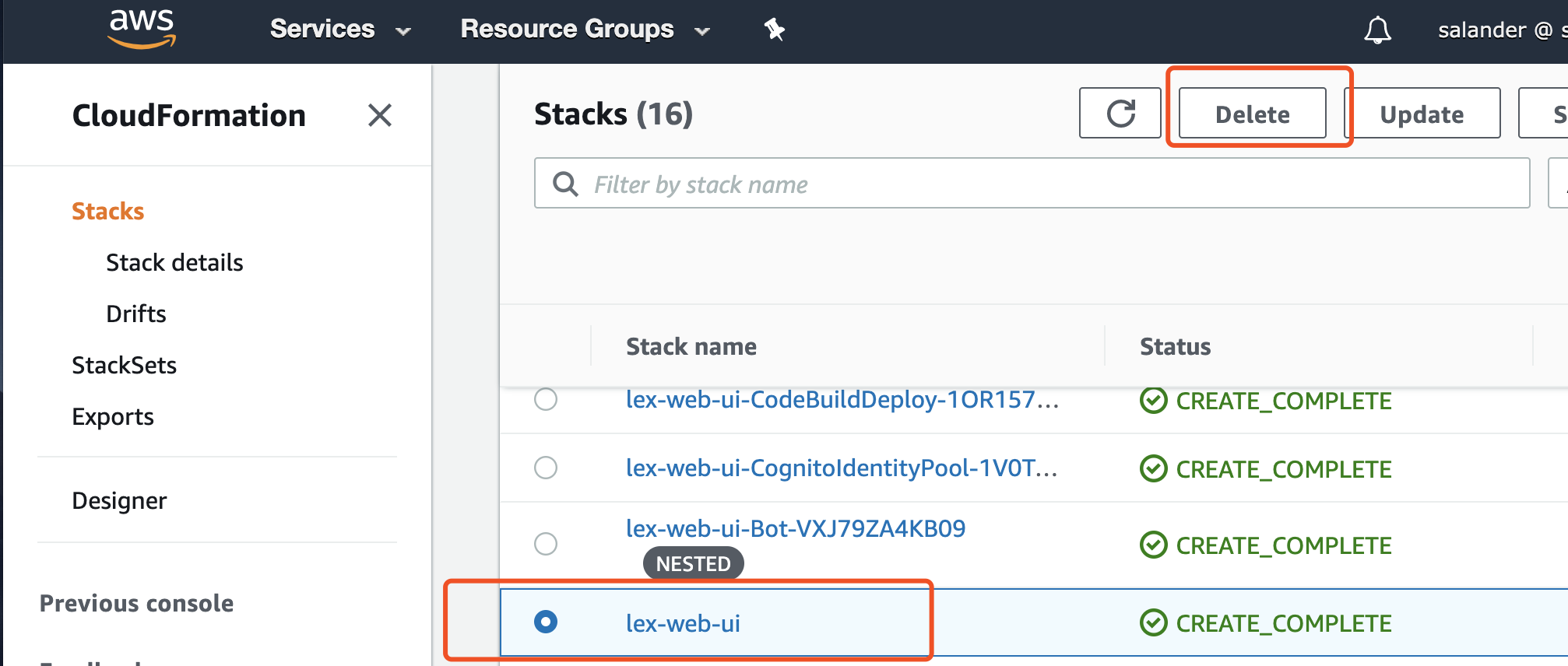Screen dimensions: 1568x666
Task: Click the search magnifier icon
Action: pos(565,184)
